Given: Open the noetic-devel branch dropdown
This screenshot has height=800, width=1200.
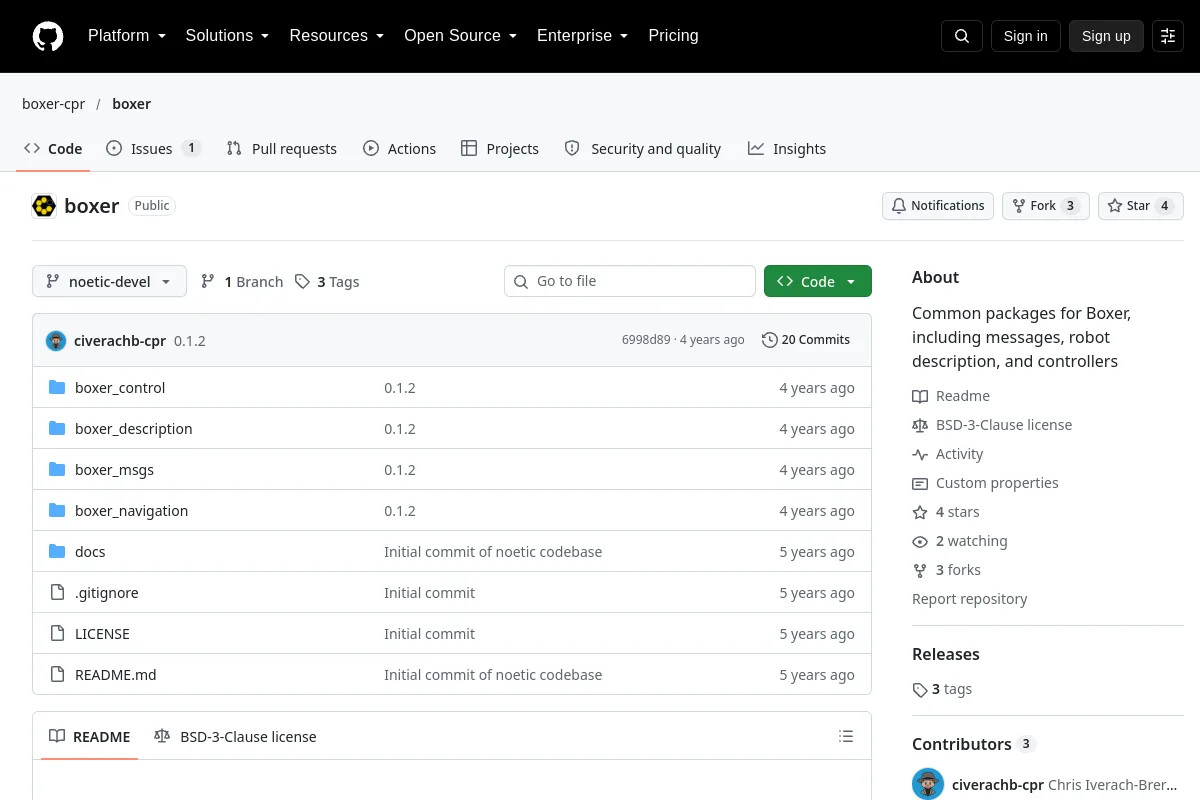Looking at the screenshot, I should pyautogui.click(x=109, y=281).
